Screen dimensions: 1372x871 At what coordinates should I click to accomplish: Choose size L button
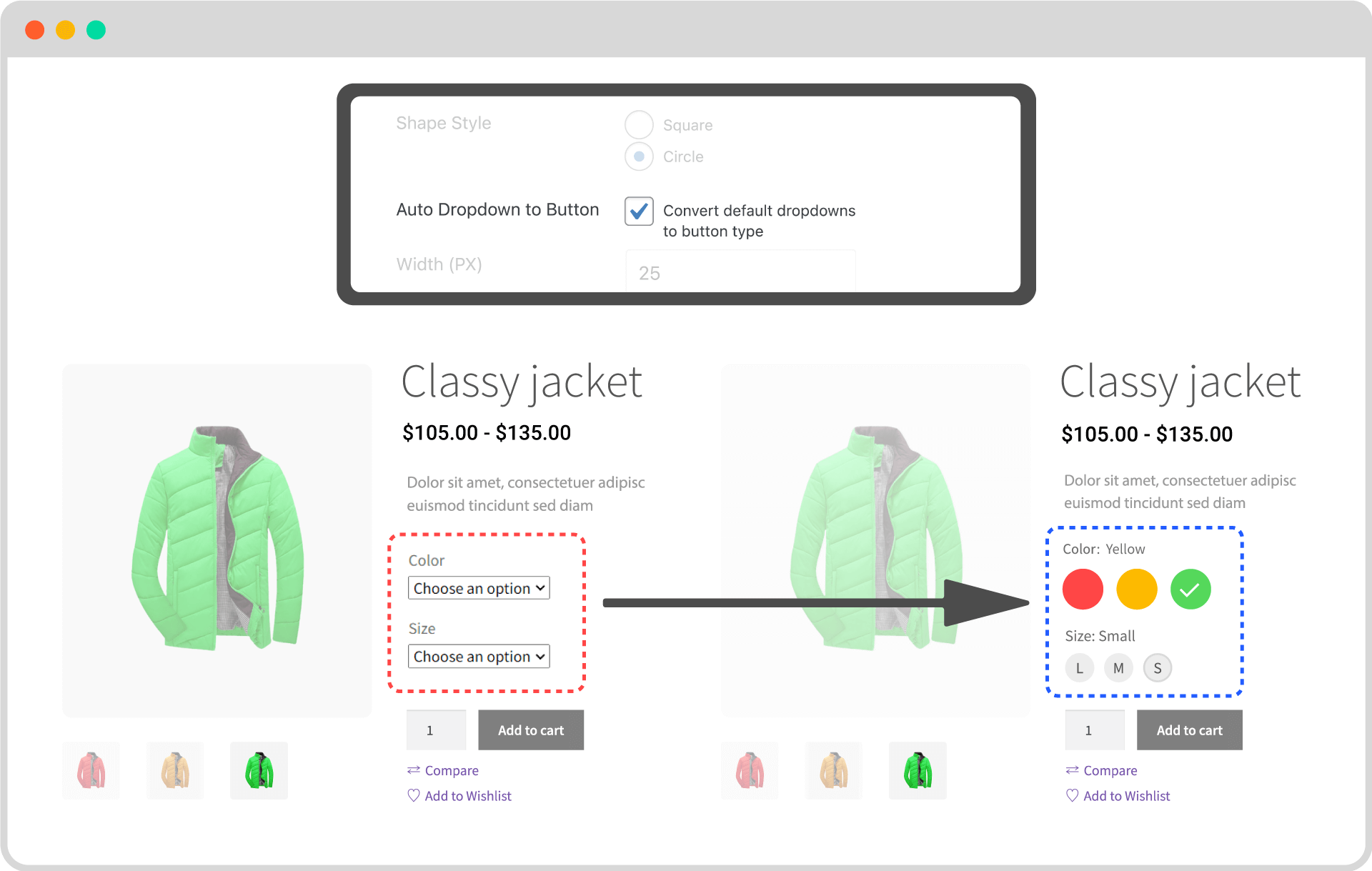pos(1080,668)
